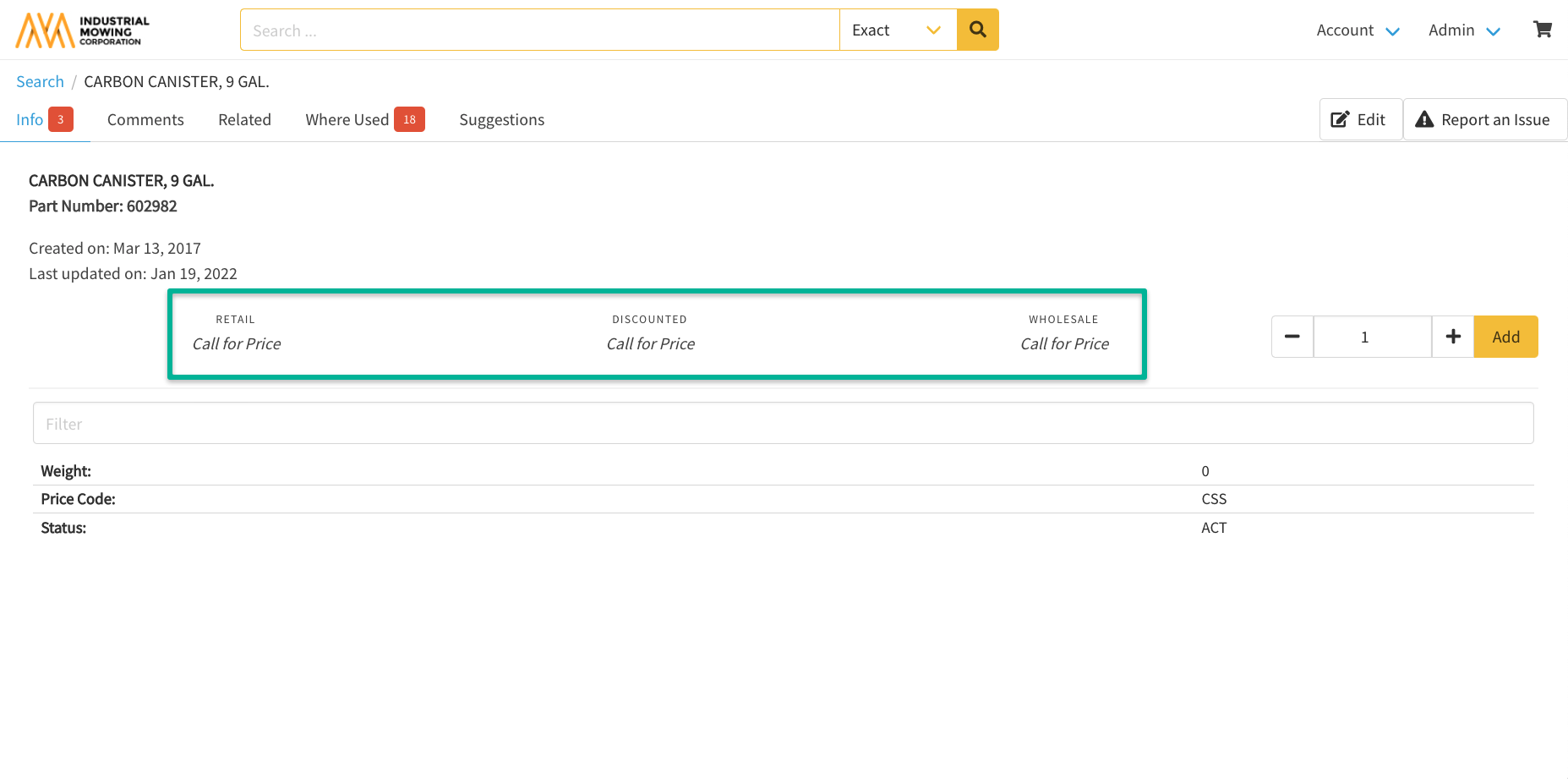The width and height of the screenshot is (1568, 779).
Task: Click into the Filter text field
Action: click(783, 423)
